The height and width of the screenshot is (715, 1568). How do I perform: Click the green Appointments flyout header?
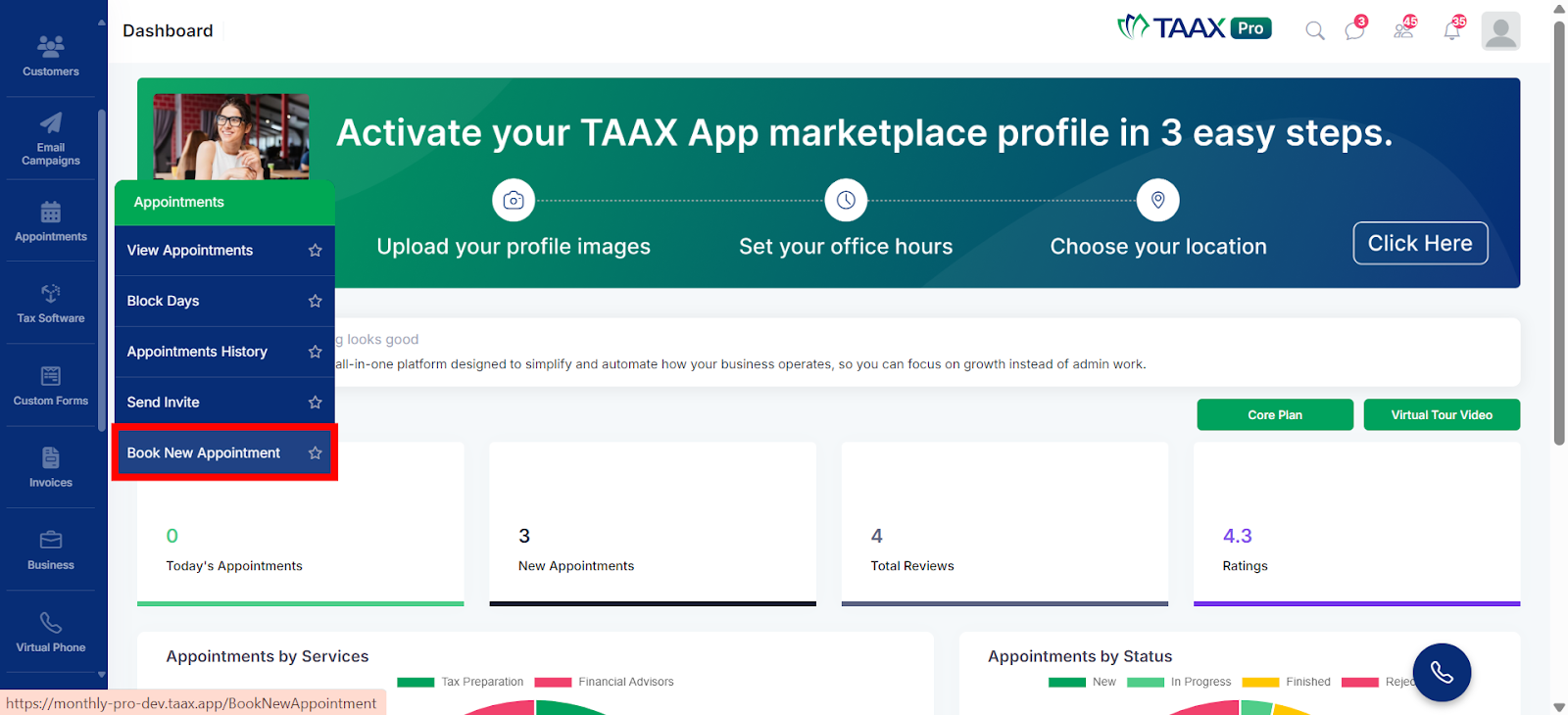coord(224,202)
